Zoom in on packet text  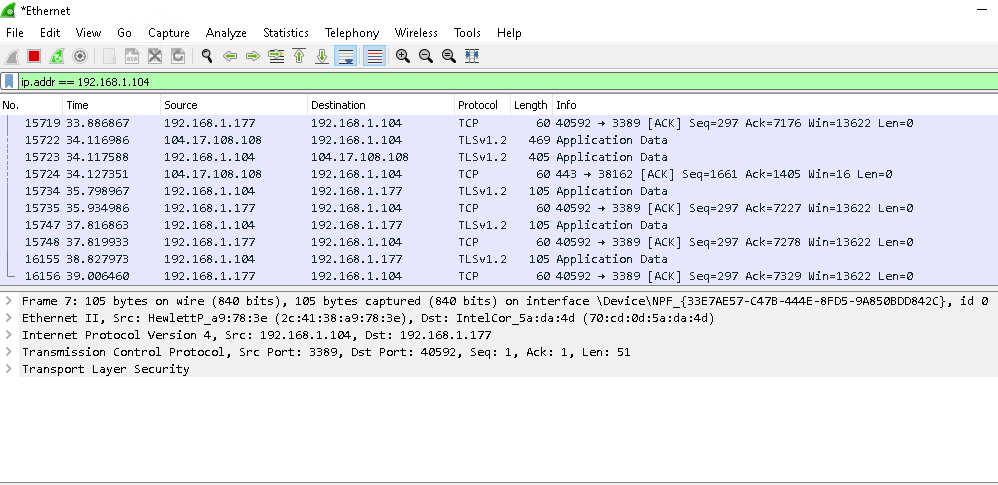[403, 56]
